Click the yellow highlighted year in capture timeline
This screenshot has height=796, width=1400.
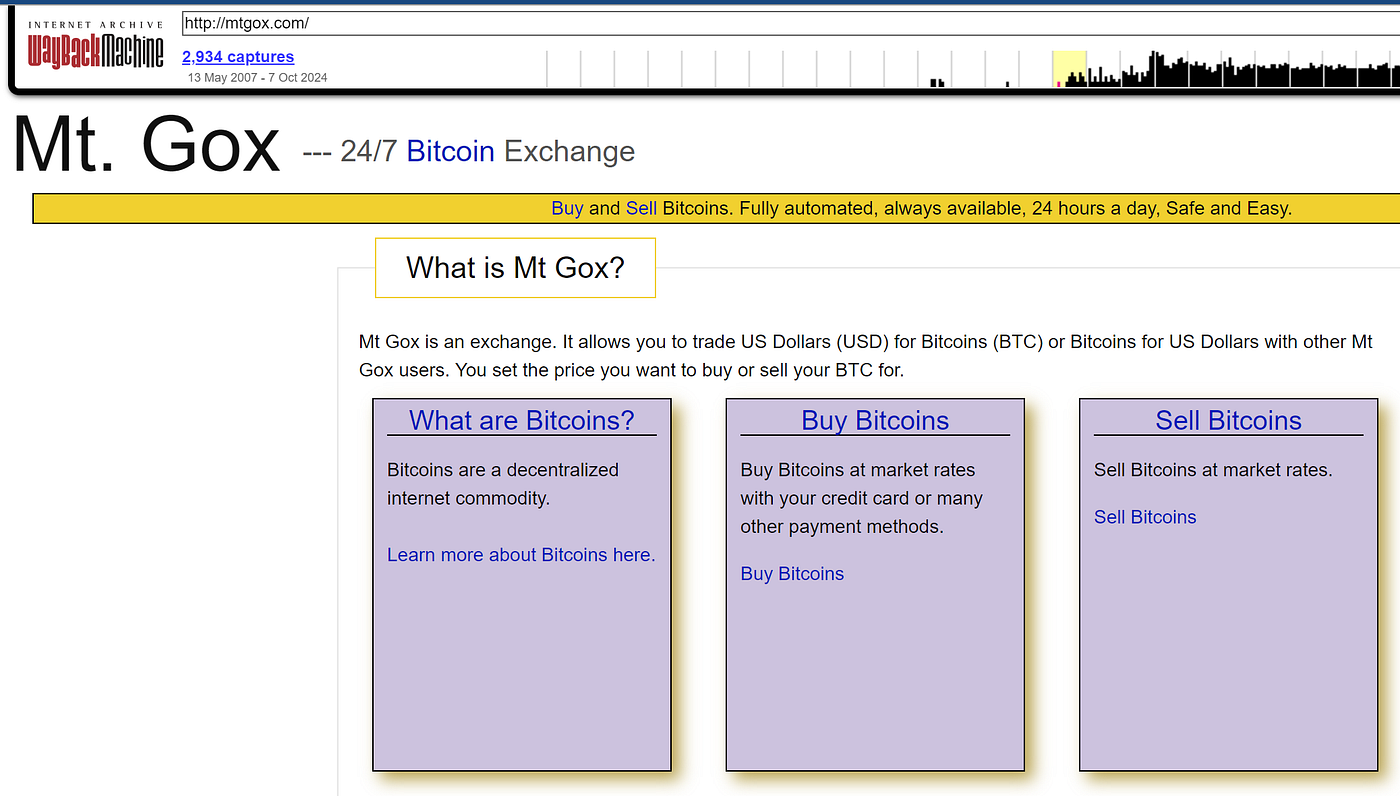(x=1069, y=69)
